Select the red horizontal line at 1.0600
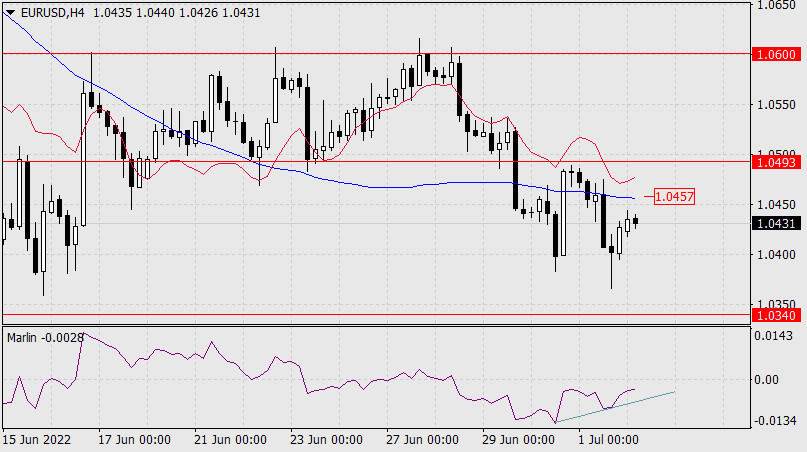Screen dimensions: 807x452 (x=376, y=54)
